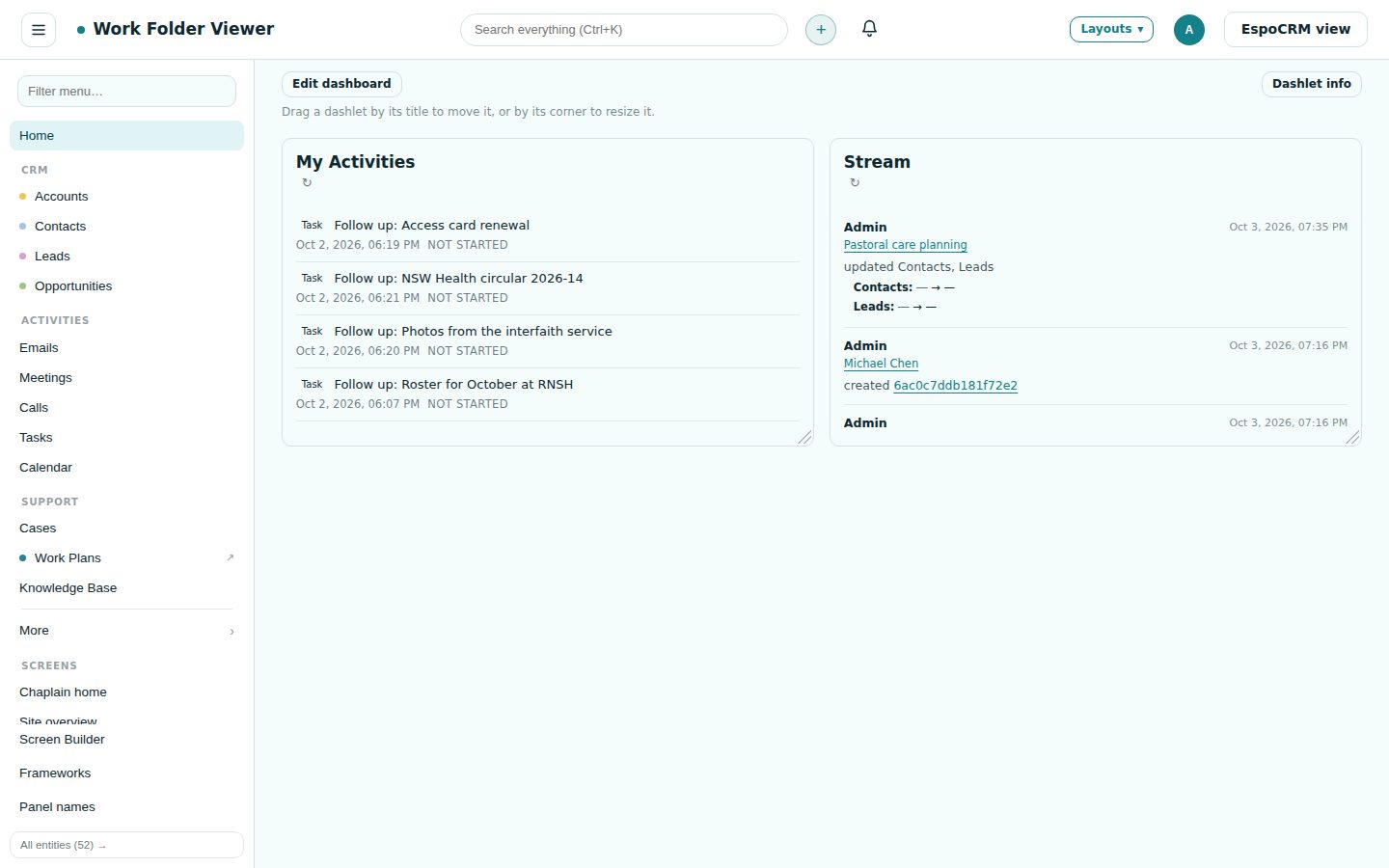The width and height of the screenshot is (1389, 868).
Task: Open the user avatar A menu
Action: click(x=1188, y=30)
